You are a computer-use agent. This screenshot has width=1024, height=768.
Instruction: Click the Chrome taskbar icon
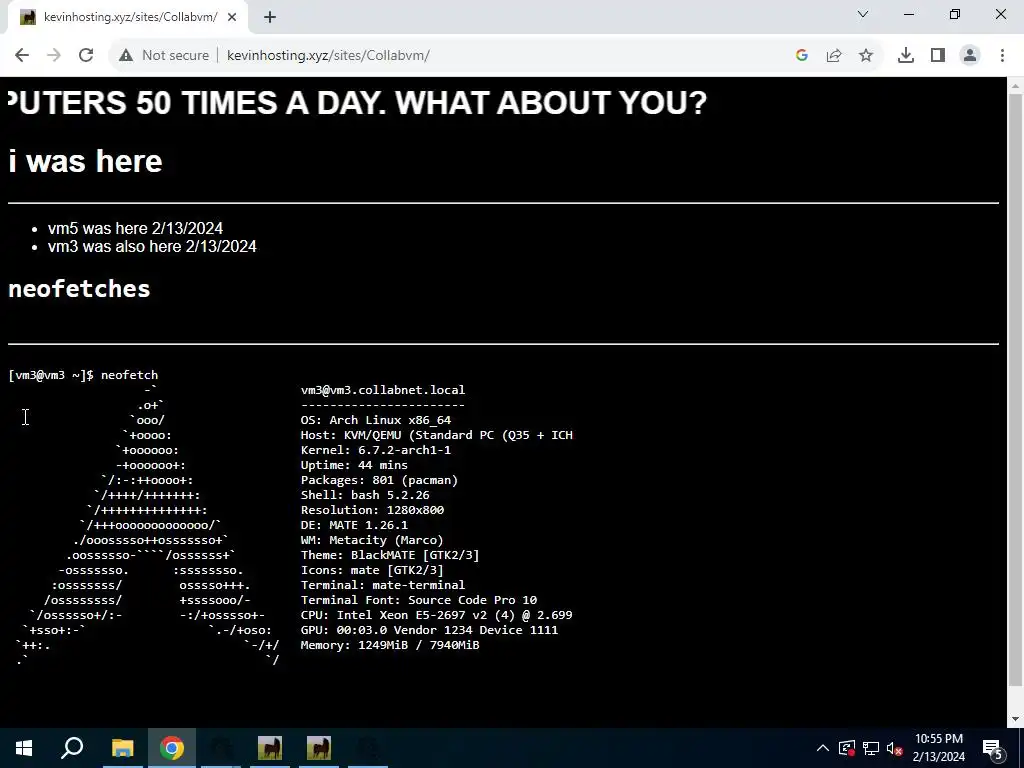(172, 748)
